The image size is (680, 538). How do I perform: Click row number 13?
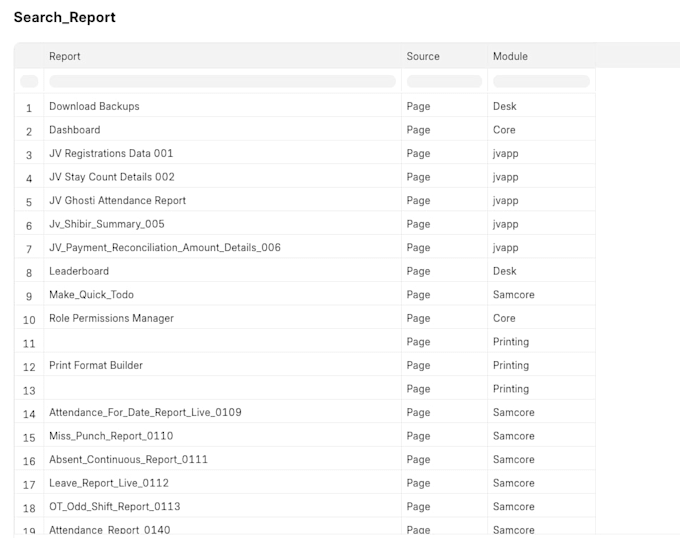tap(29, 391)
